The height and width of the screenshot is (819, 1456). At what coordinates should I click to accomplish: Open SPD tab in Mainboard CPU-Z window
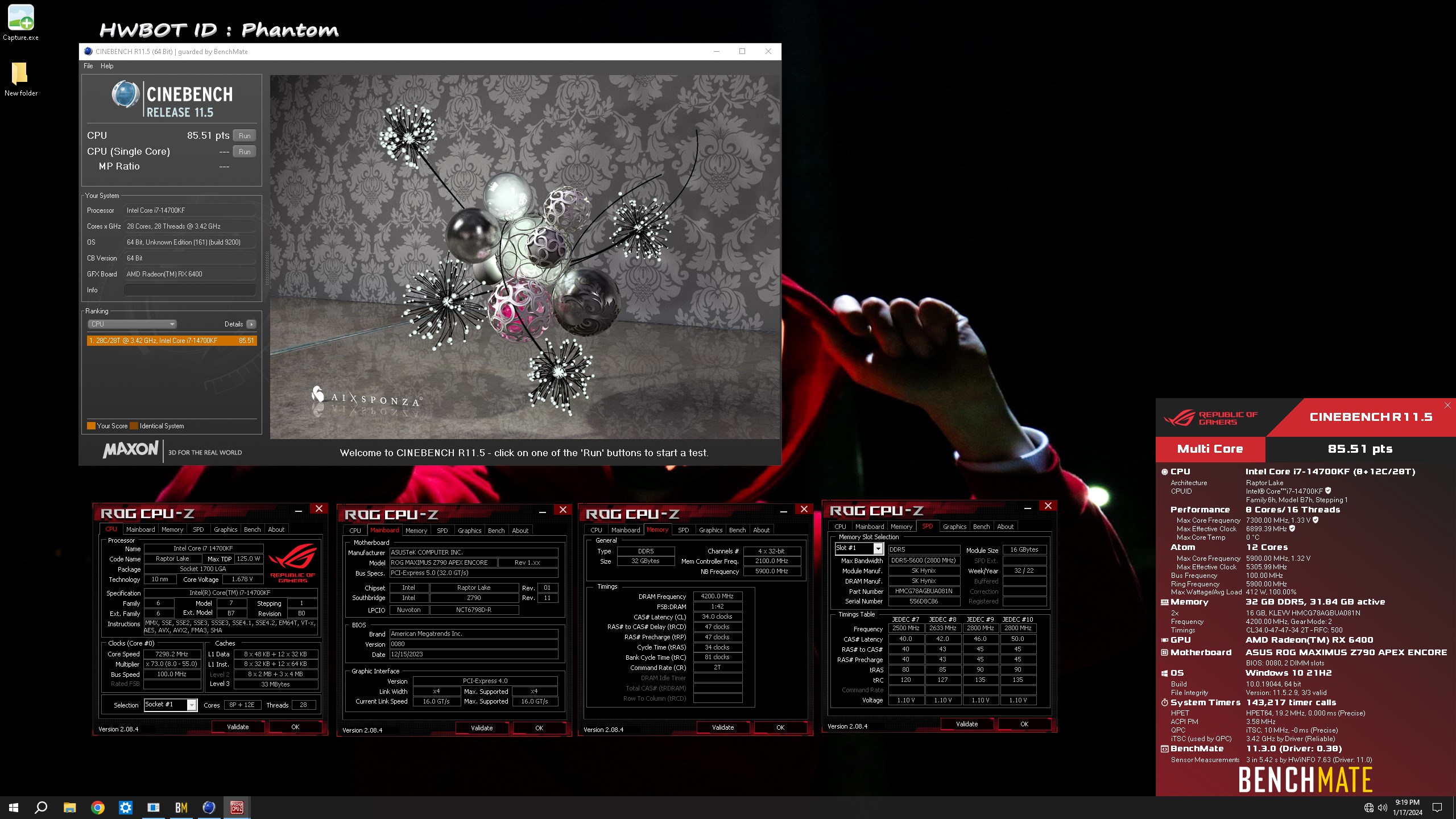pyautogui.click(x=442, y=531)
